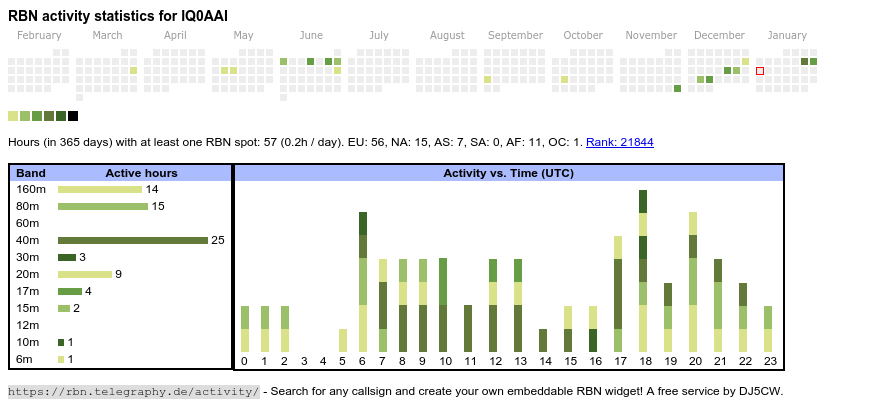870x407 pixels.
Task: Click the stacked bar at hour 18
Action: (643, 271)
